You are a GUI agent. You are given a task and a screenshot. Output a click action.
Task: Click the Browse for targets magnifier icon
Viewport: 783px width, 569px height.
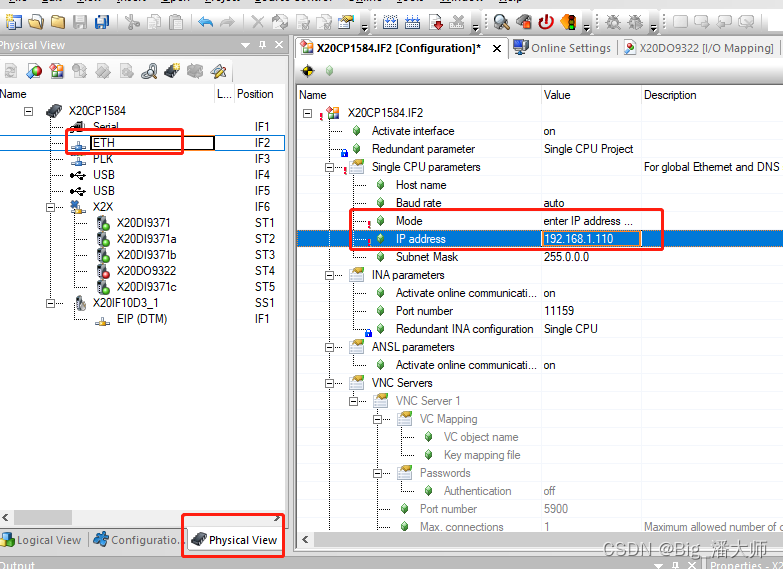(x=501, y=22)
